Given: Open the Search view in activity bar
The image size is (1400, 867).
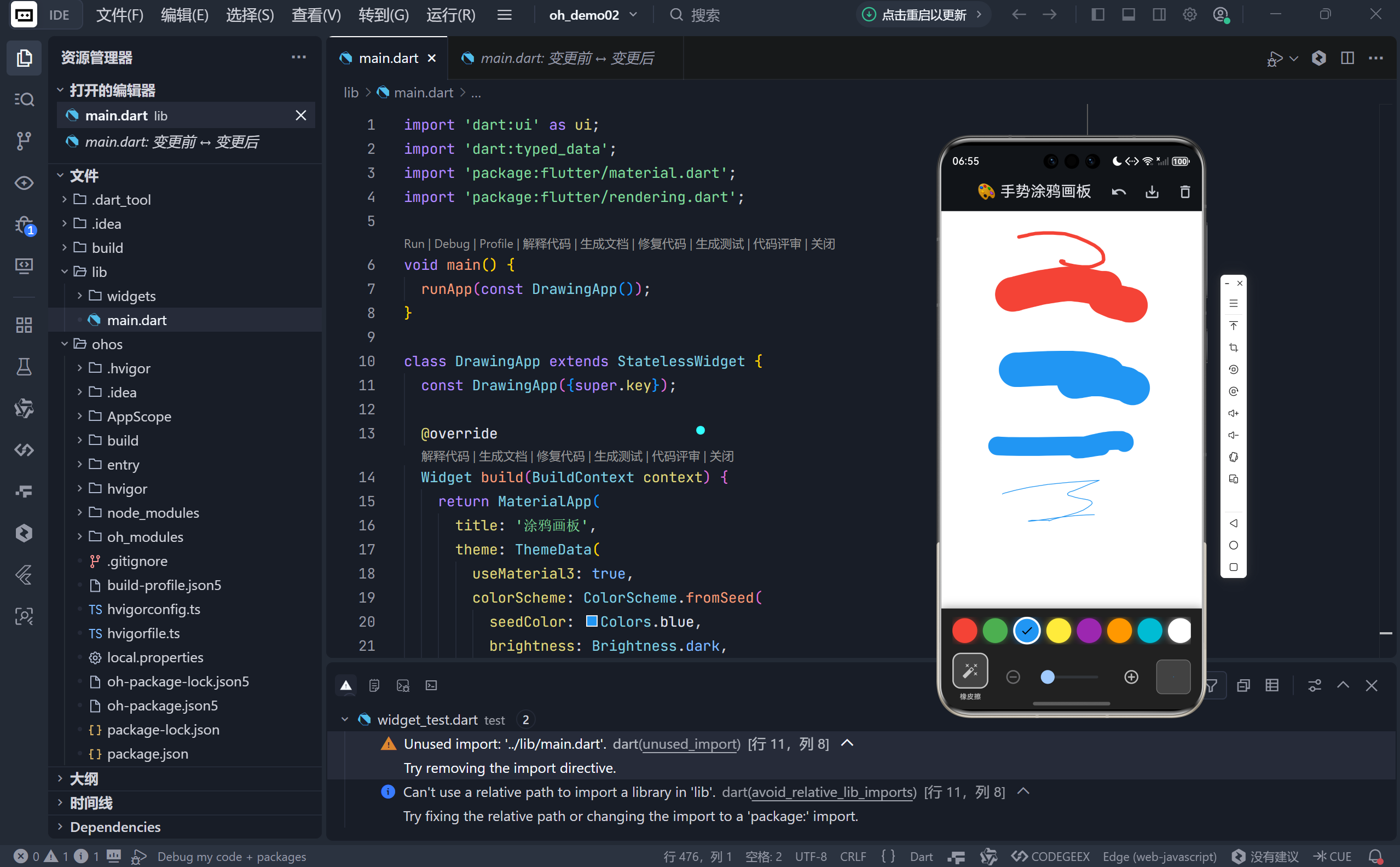Looking at the screenshot, I should [24, 99].
